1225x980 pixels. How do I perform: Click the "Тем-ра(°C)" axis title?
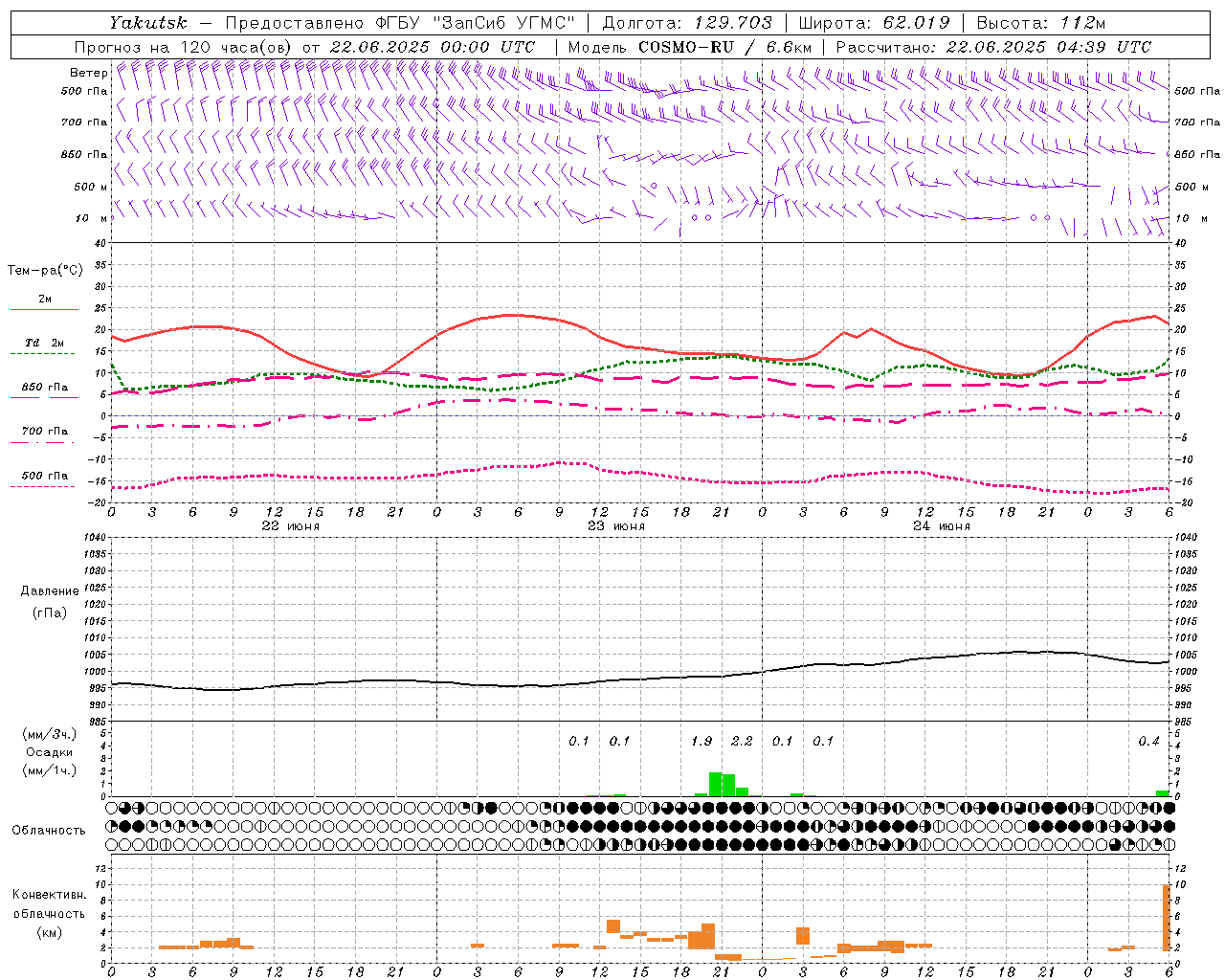[x=45, y=270]
